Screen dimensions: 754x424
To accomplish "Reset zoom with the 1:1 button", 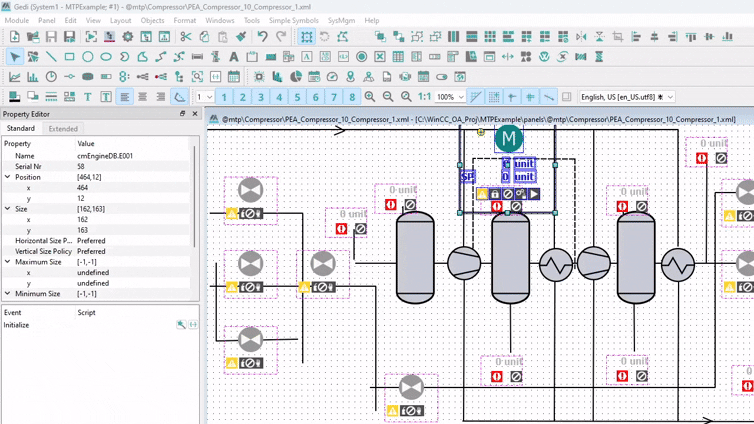I will 424,97.
